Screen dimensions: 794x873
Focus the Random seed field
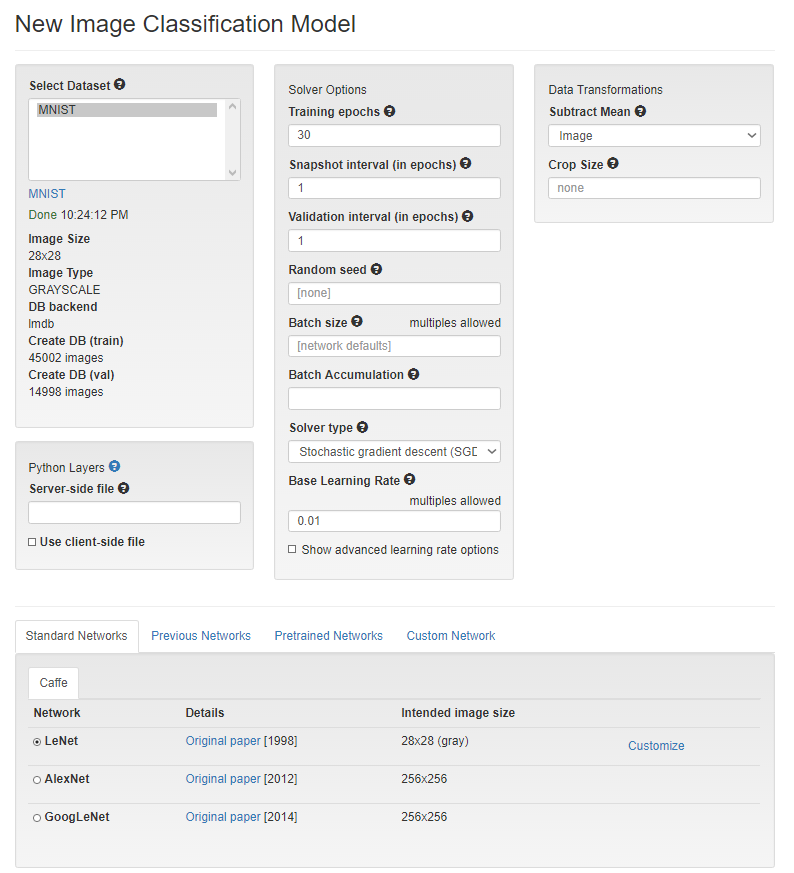click(x=394, y=293)
